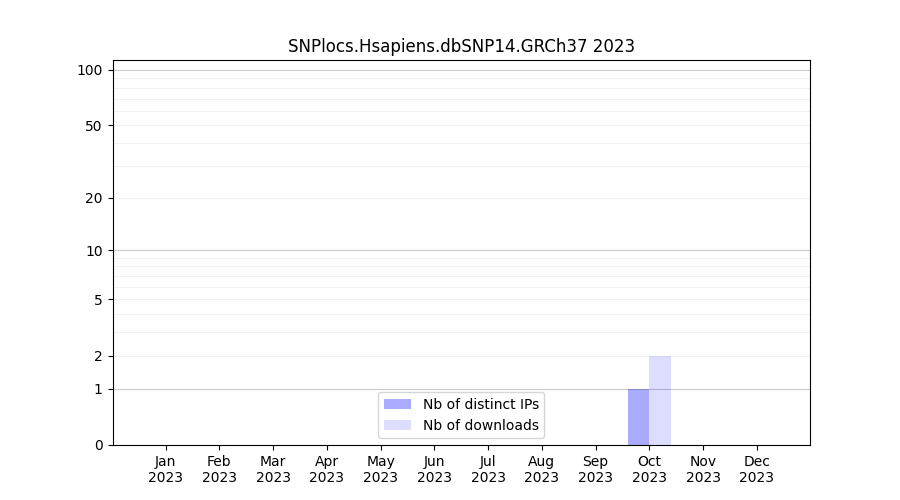Click the Sep 2023 x-axis label
Screen dimensions: 900x500
pos(595,469)
